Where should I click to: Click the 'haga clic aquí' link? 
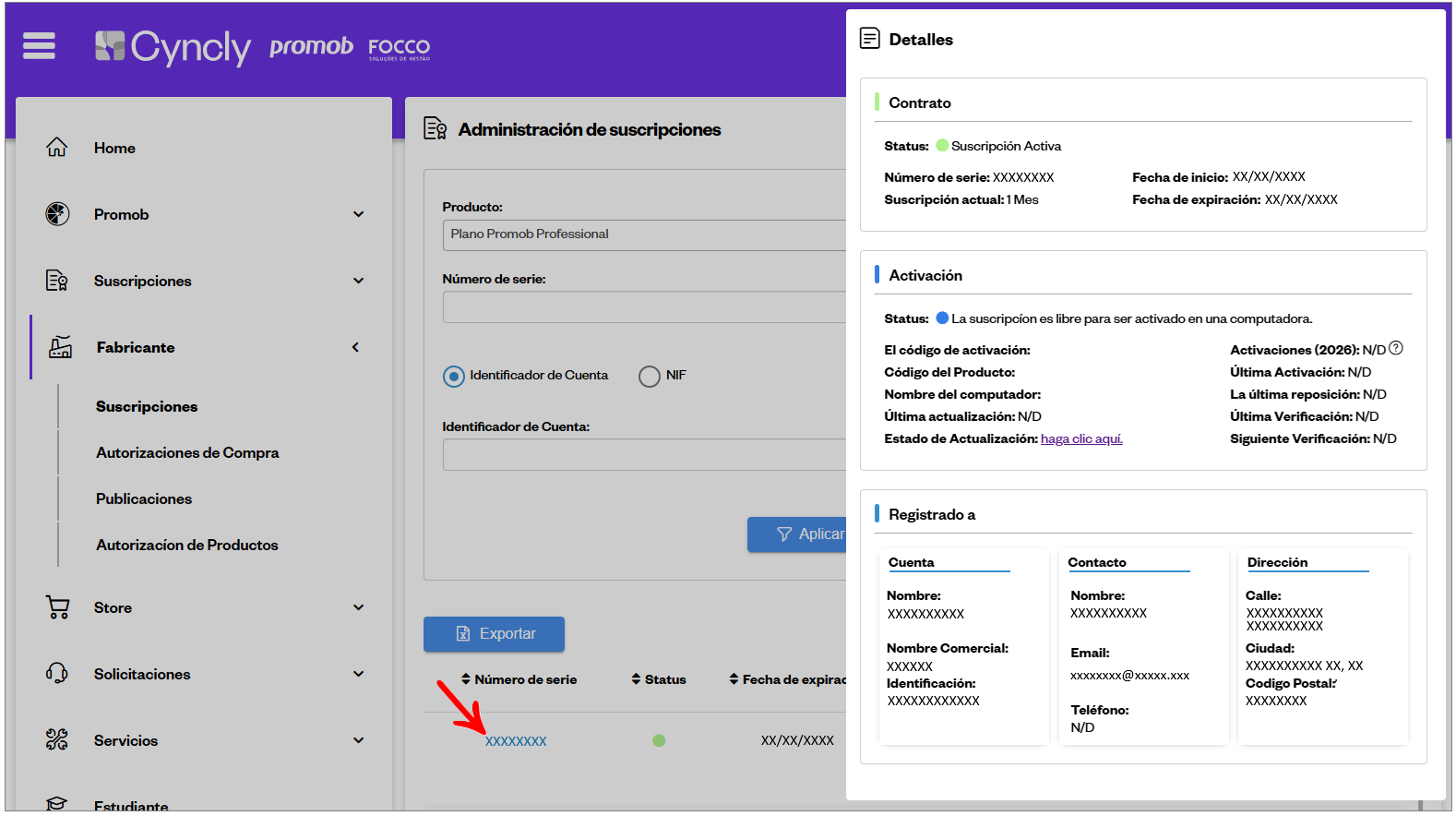pos(1081,439)
